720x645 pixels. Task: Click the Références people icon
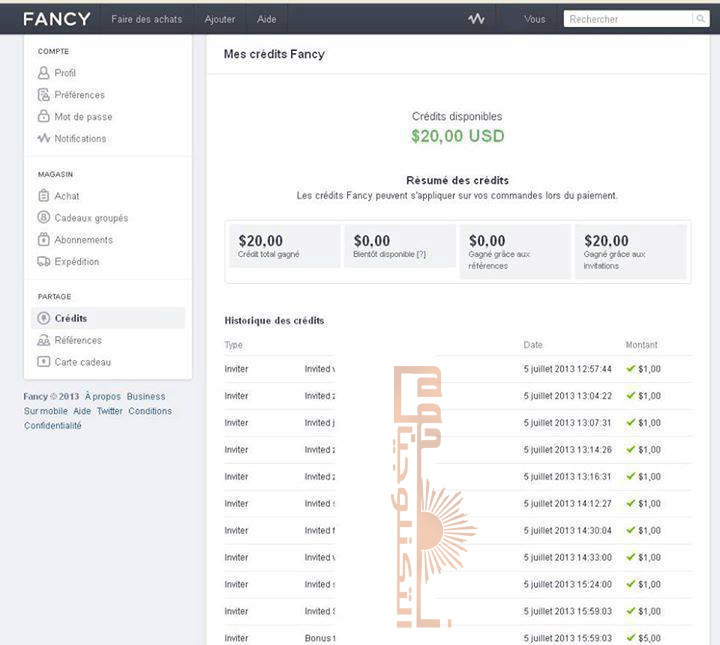(44, 340)
